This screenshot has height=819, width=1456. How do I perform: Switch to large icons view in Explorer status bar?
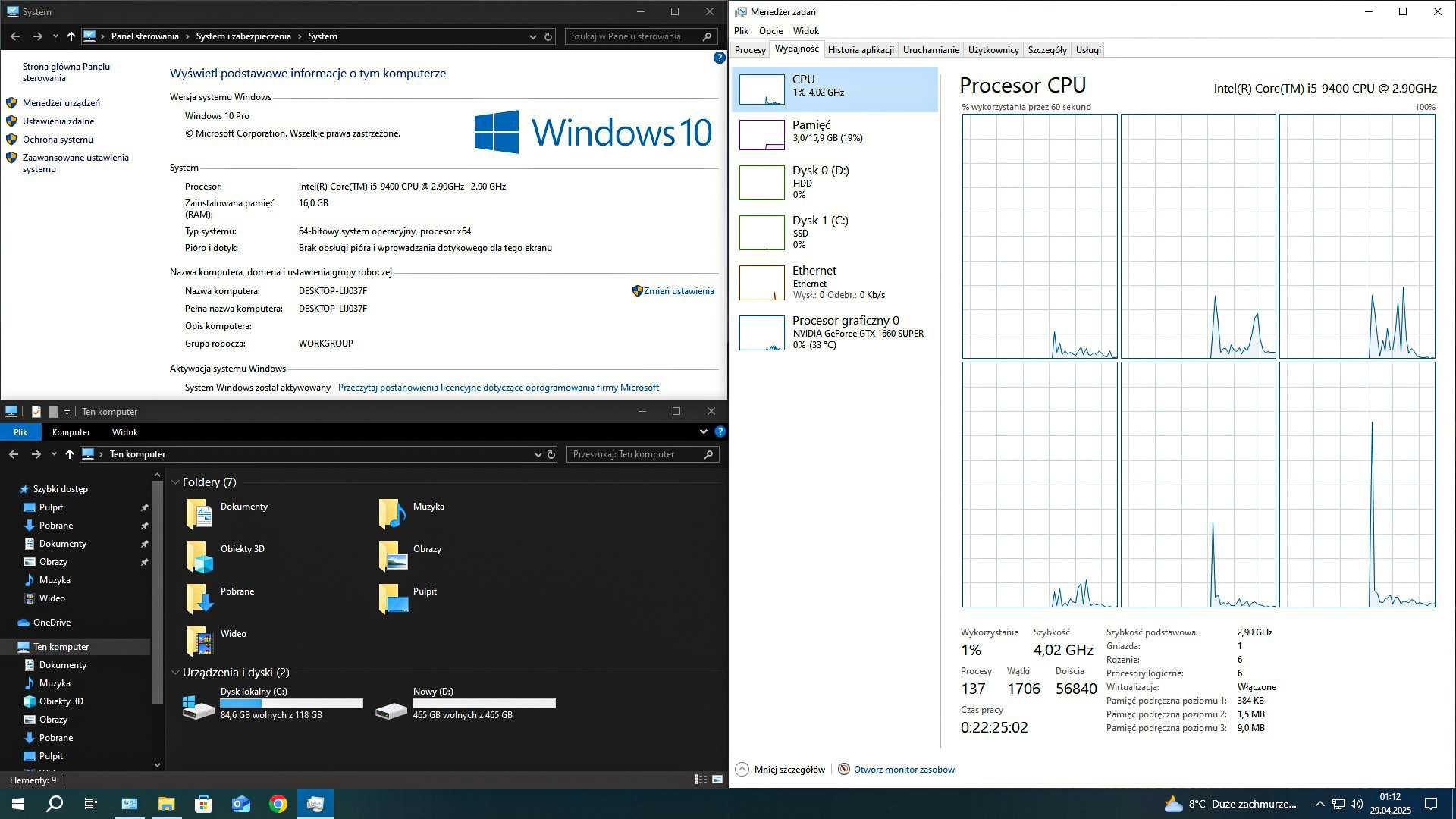pyautogui.click(x=717, y=780)
